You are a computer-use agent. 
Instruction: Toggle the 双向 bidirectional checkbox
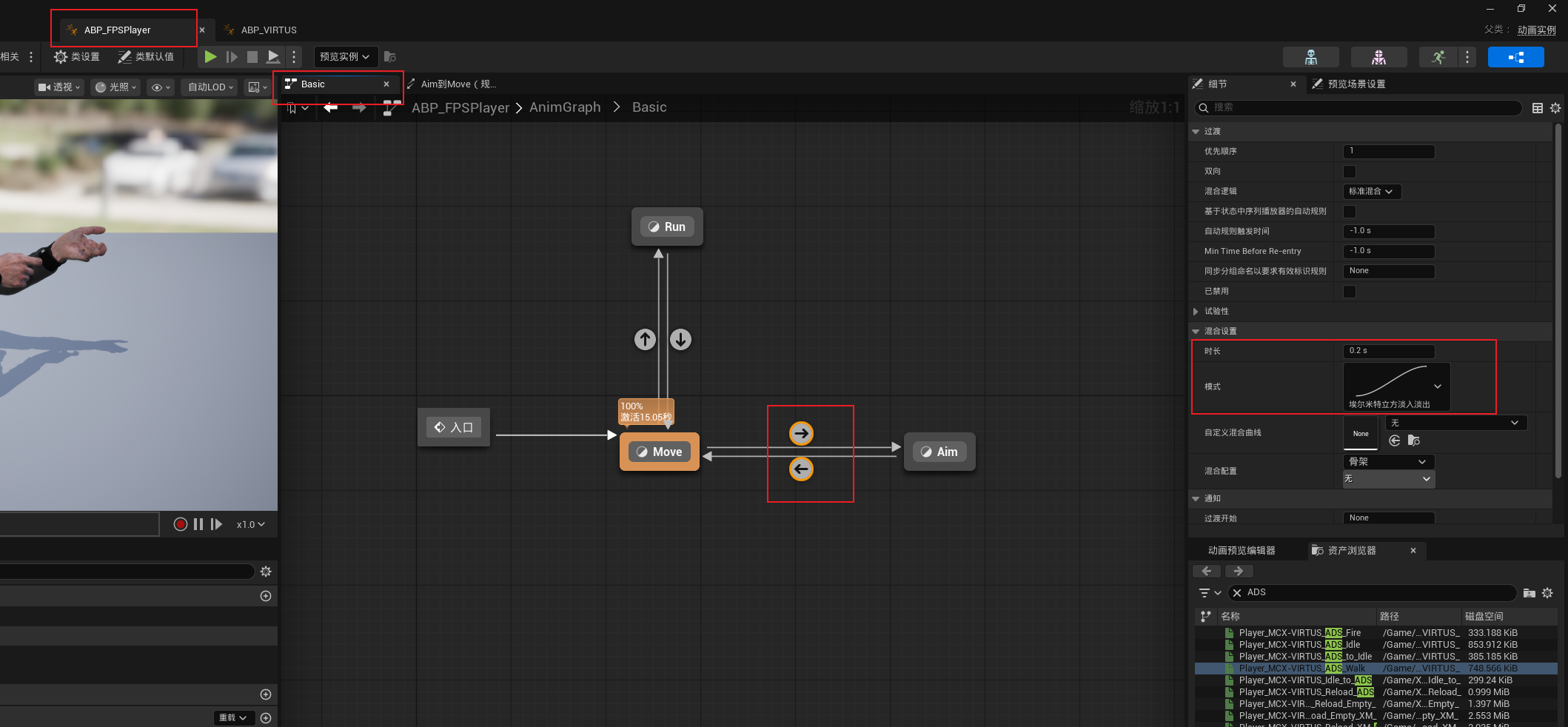coord(1350,171)
